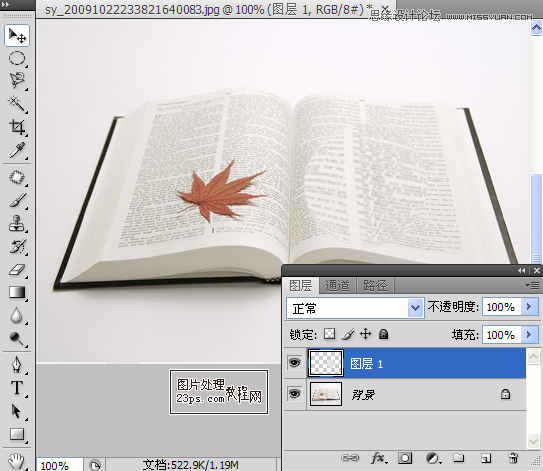Select the History Brush tool
The width and height of the screenshot is (543, 471).
coord(17,247)
